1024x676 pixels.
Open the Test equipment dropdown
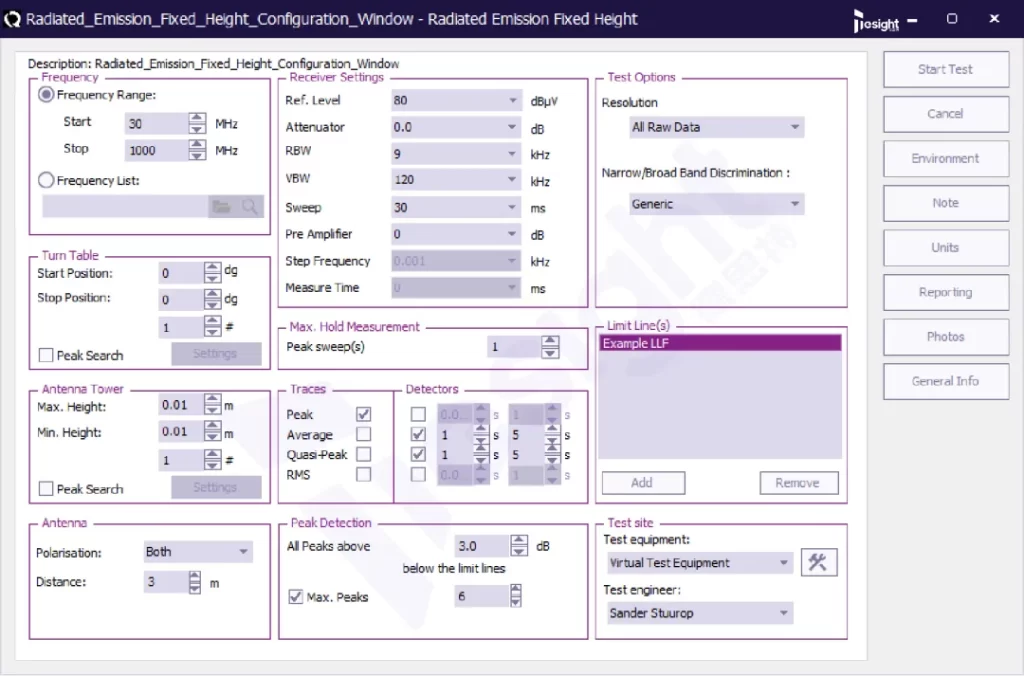(699, 562)
